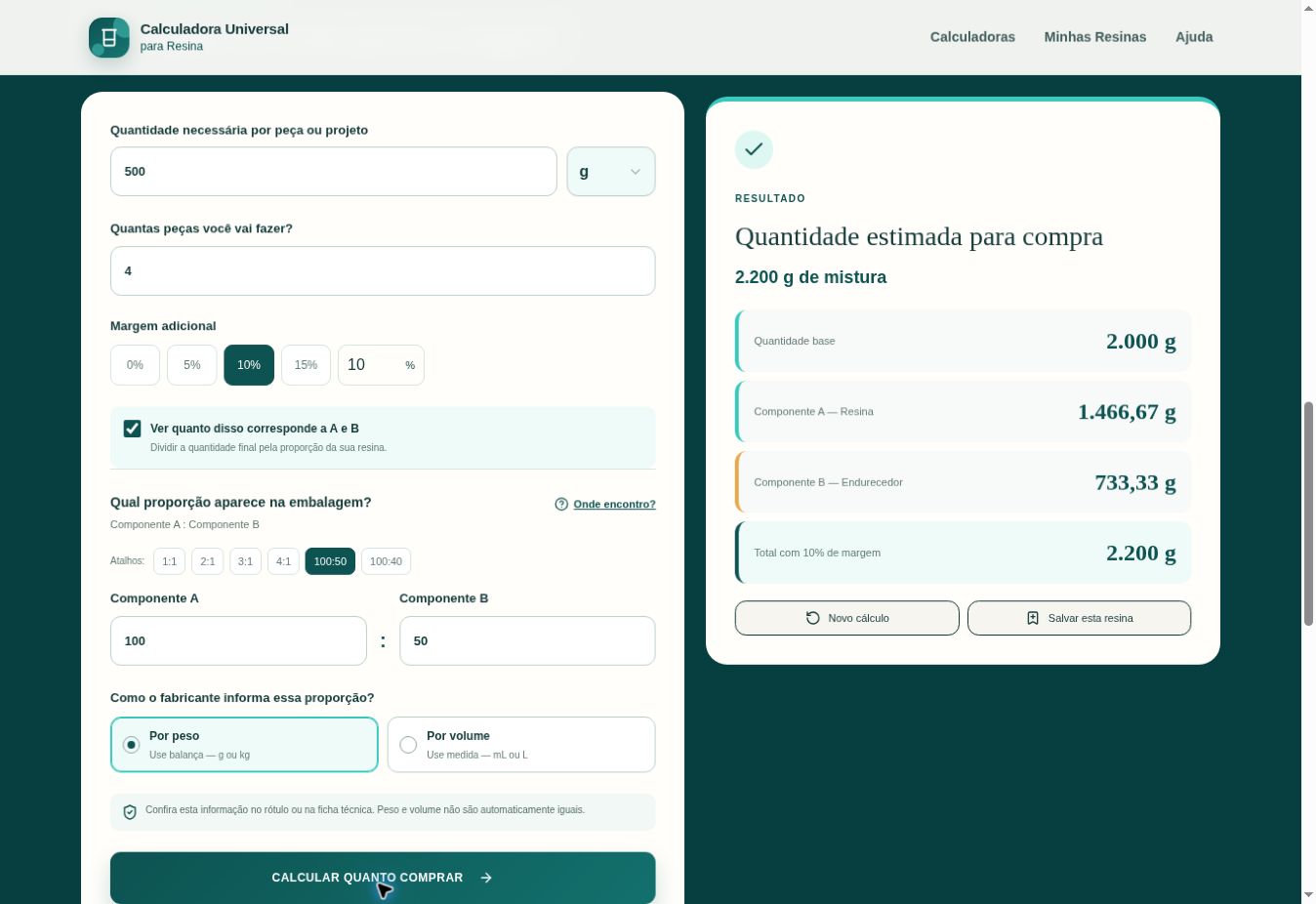Open the Minhas Resinas menu
This screenshot has height=904, width=1316.
tap(1095, 37)
